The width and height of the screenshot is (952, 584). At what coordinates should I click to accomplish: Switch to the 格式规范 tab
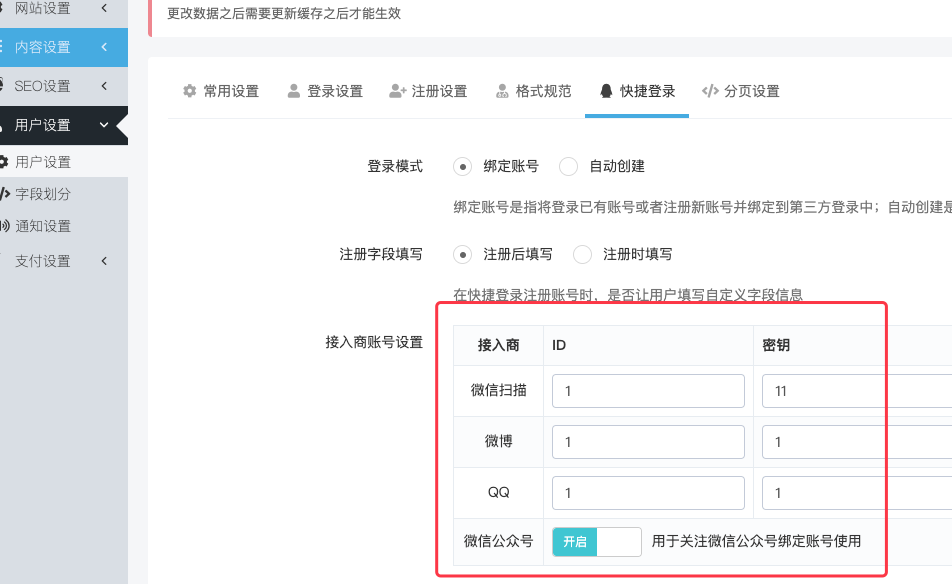534,91
